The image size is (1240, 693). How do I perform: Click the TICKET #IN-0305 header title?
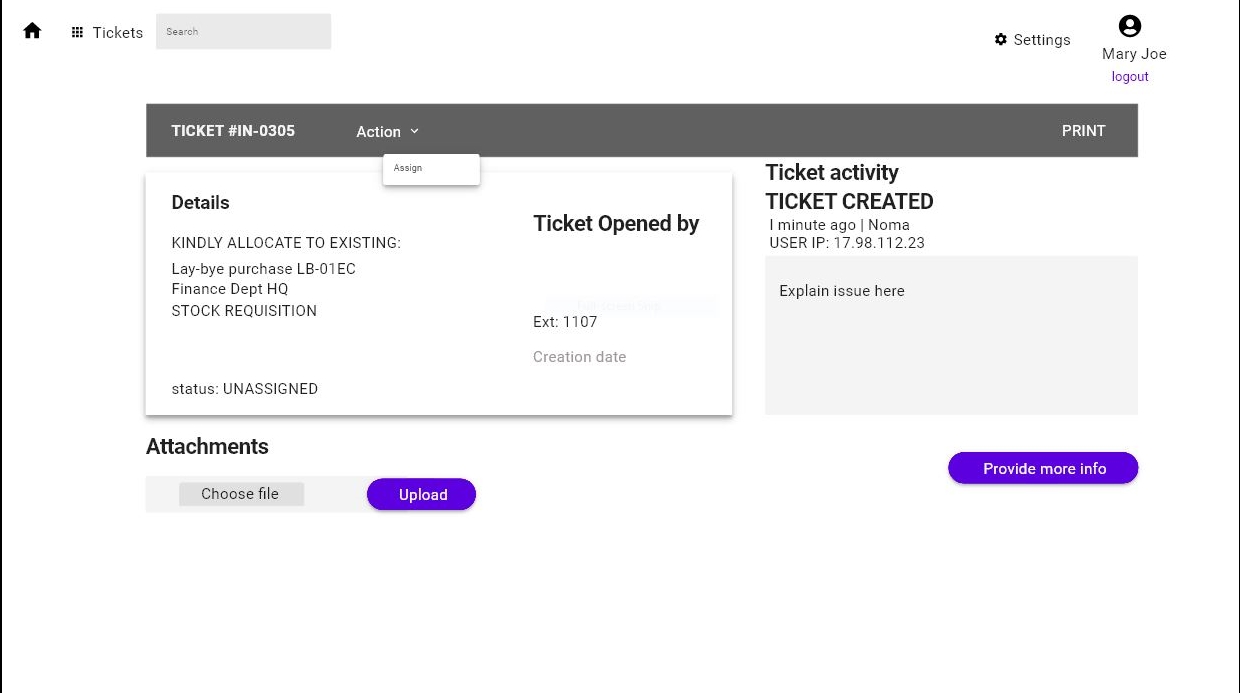click(x=233, y=131)
